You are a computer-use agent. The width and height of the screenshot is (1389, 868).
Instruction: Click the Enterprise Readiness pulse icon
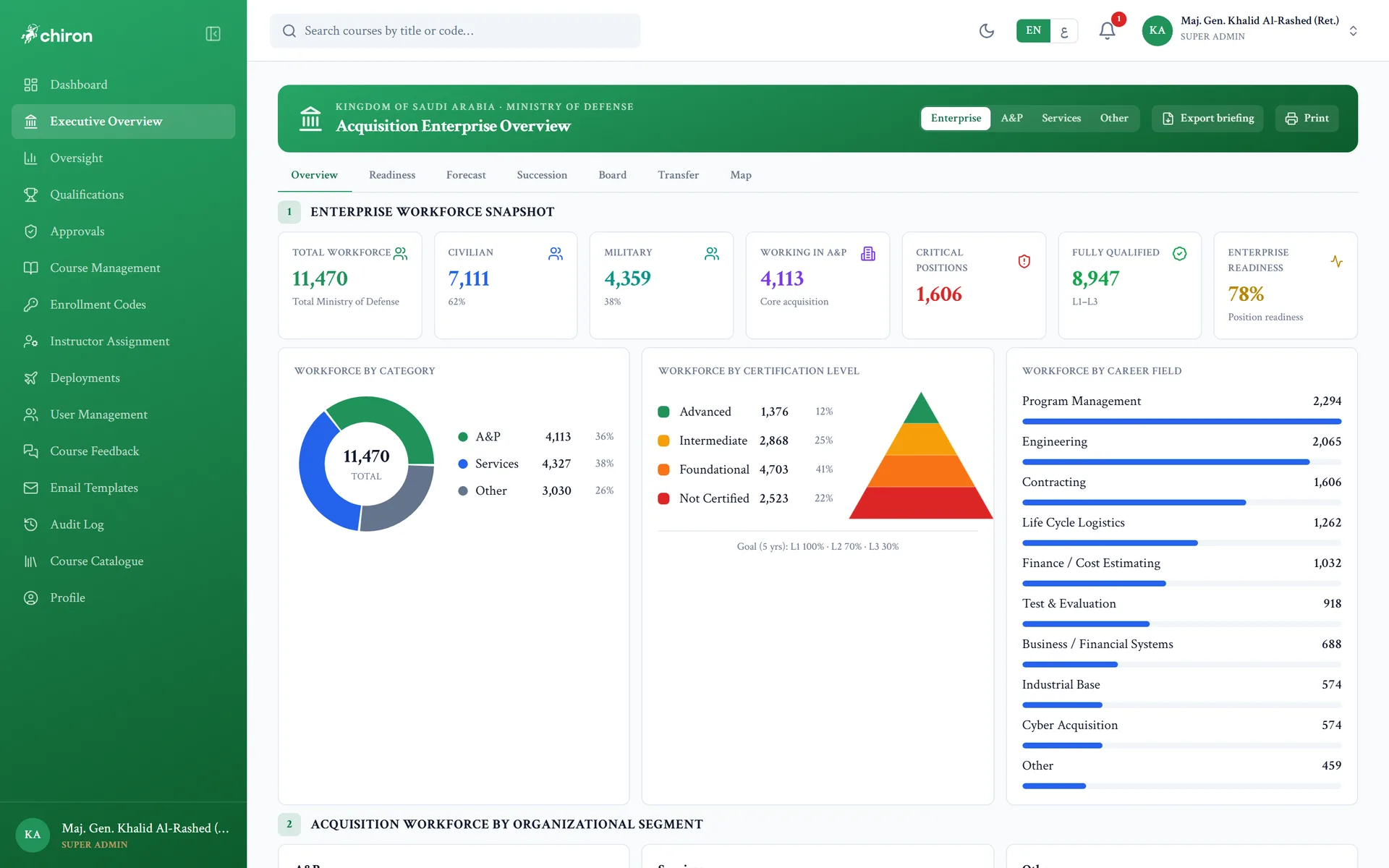coord(1336,261)
